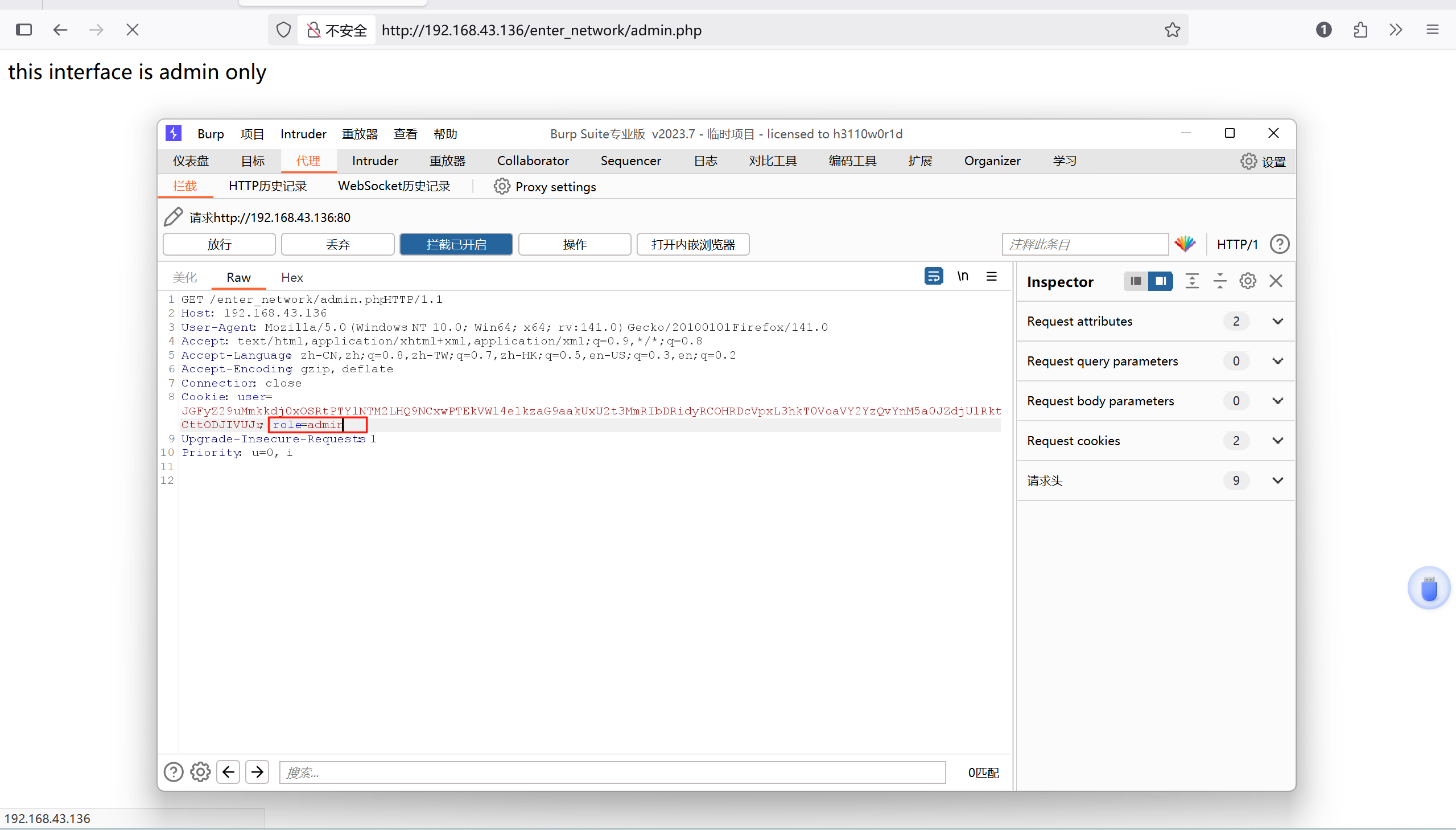Go back in the browser
The width and height of the screenshot is (1456, 830).
pos(60,30)
